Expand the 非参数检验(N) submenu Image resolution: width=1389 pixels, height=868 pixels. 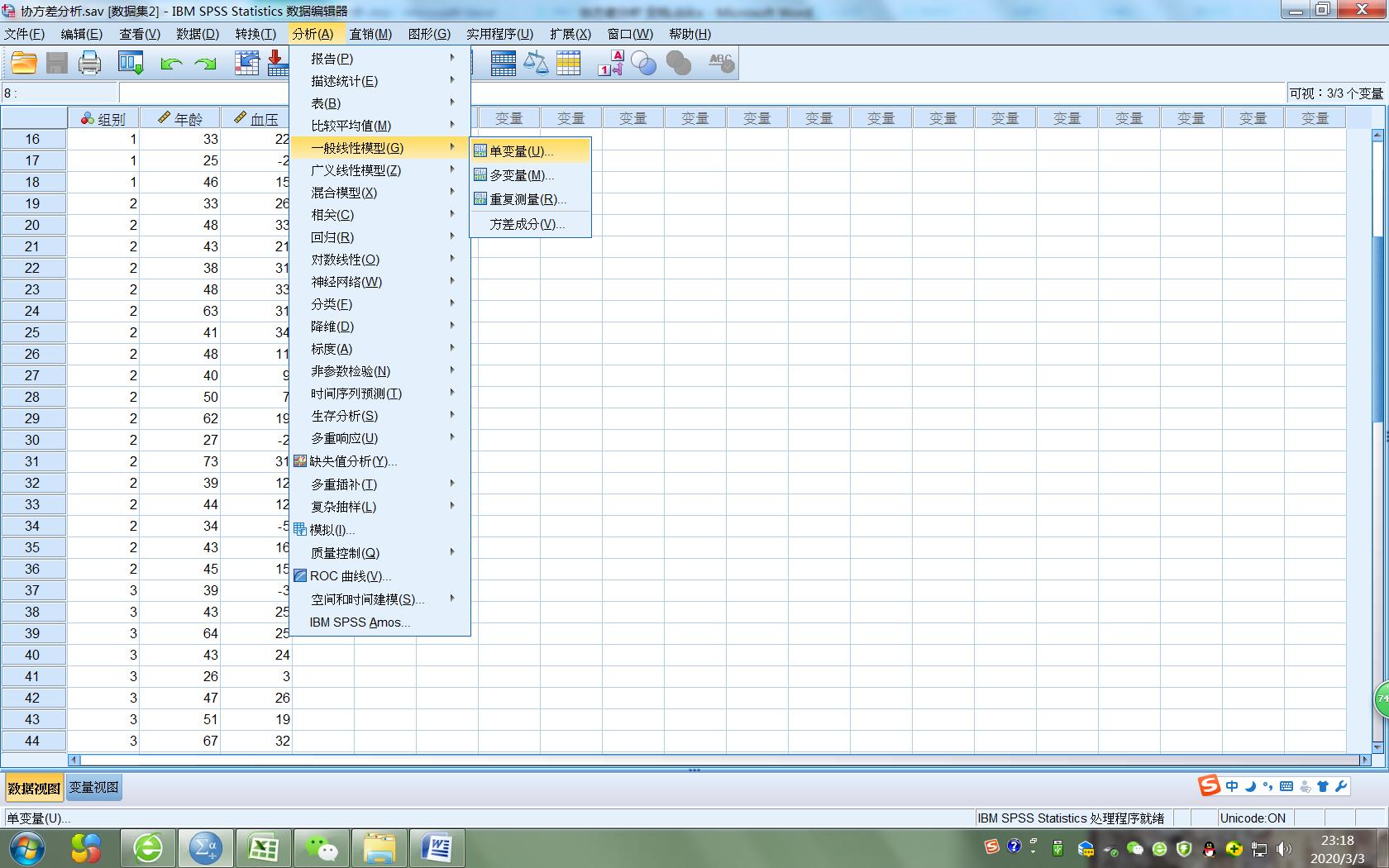coord(380,371)
